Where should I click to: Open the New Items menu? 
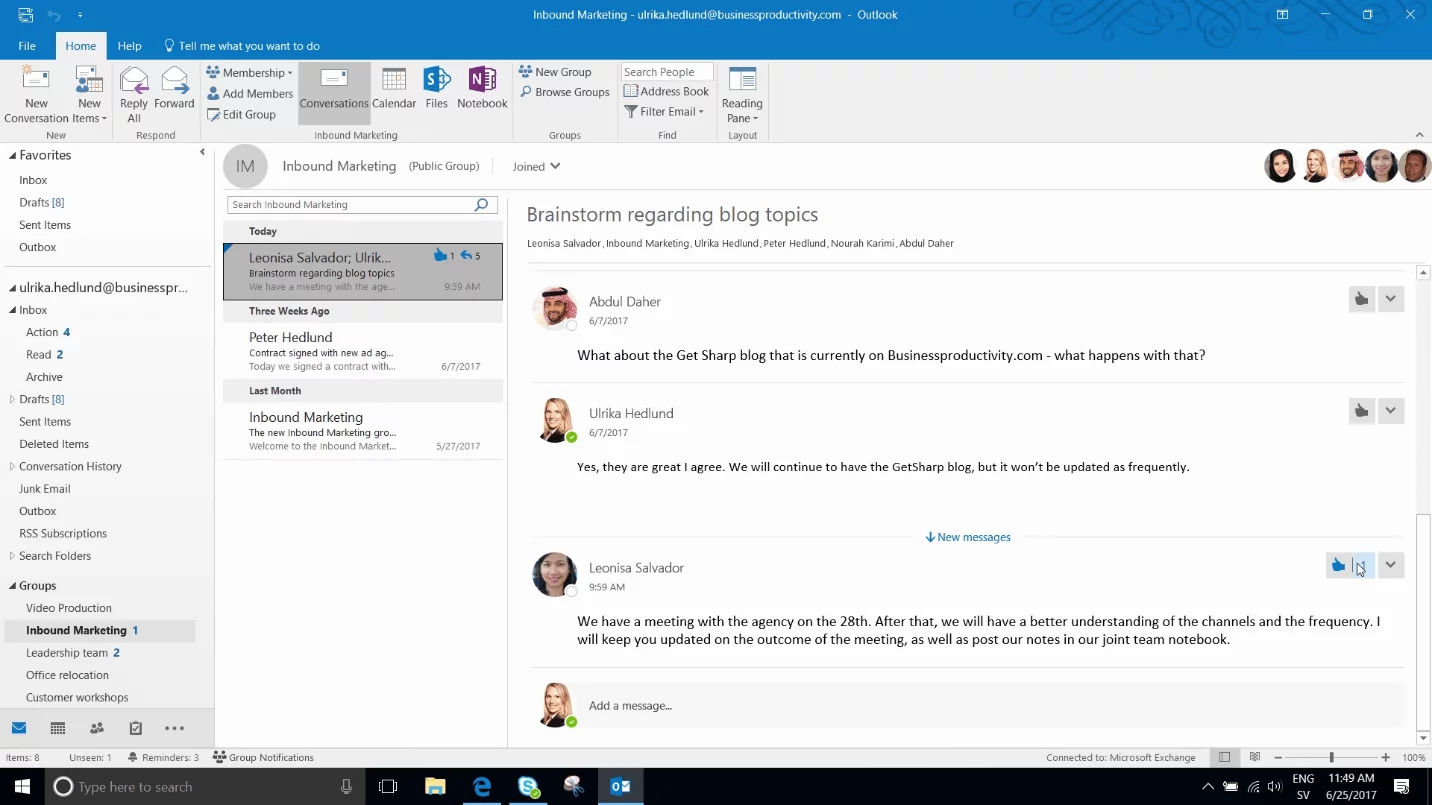[89, 95]
